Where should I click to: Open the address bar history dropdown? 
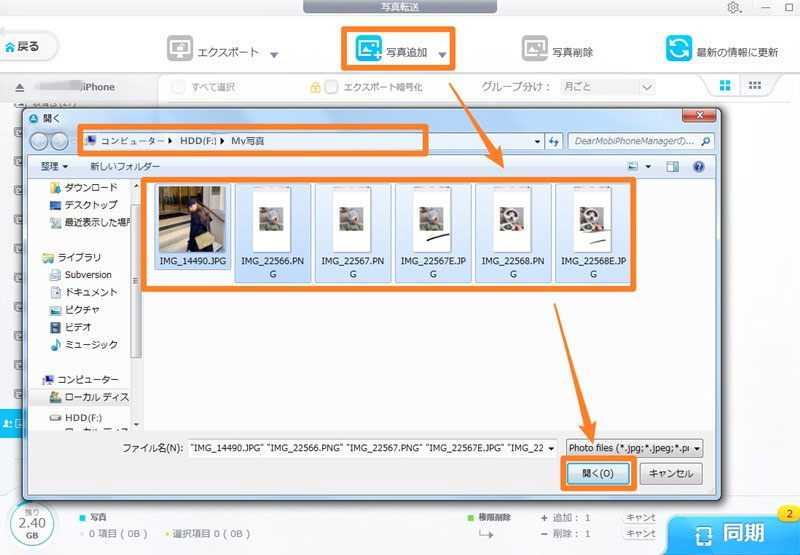click(537, 141)
